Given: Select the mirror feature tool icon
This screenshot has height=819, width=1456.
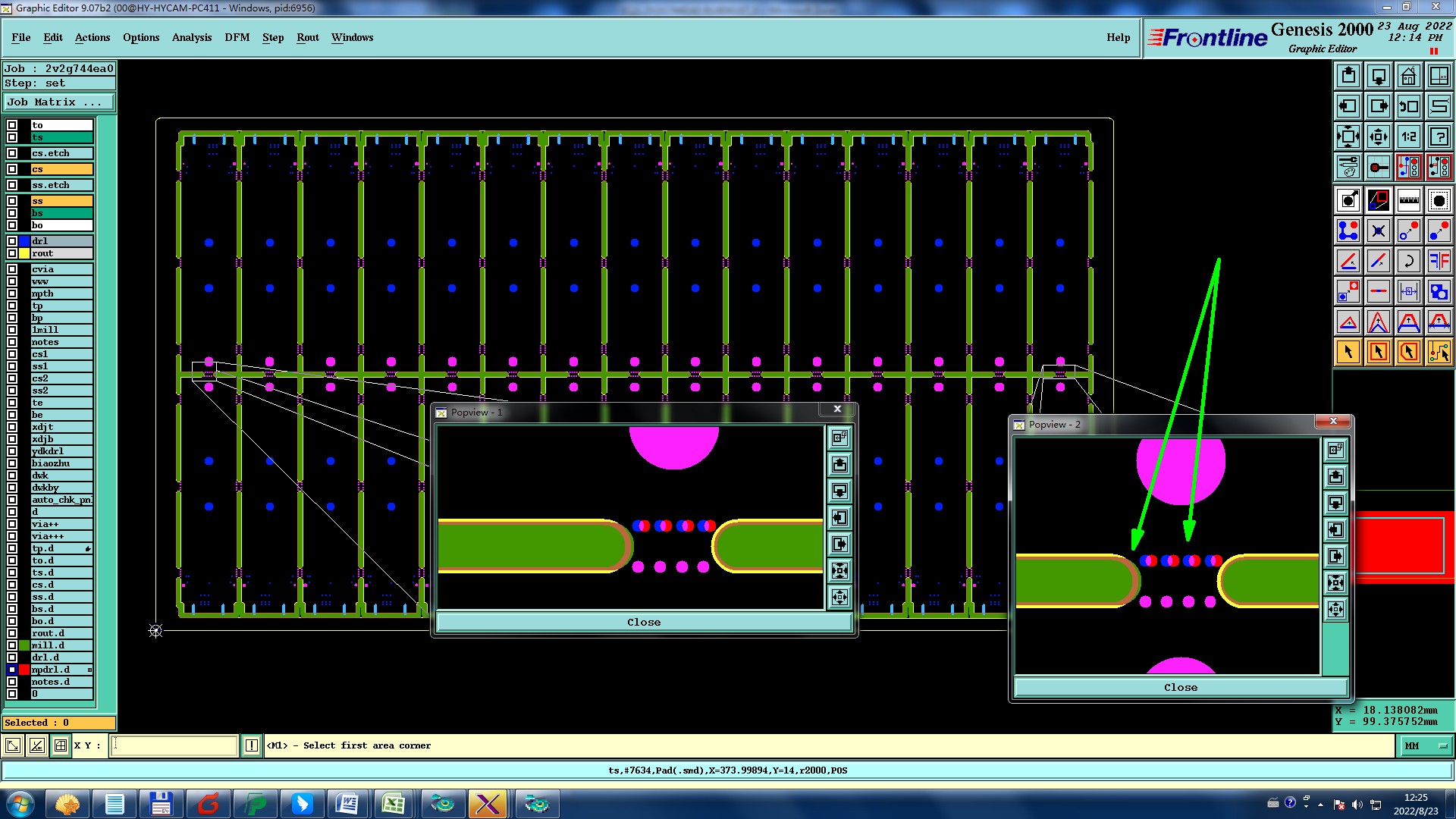Looking at the screenshot, I should pyautogui.click(x=1439, y=261).
